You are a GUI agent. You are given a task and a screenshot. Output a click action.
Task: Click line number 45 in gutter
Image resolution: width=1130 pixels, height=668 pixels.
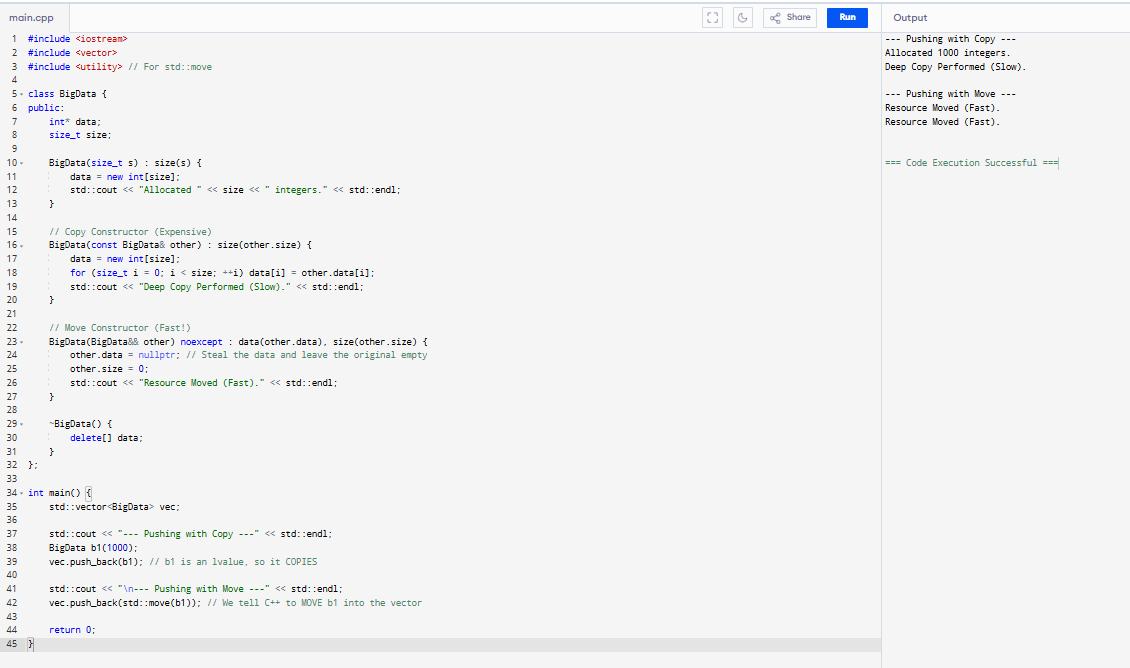12,644
